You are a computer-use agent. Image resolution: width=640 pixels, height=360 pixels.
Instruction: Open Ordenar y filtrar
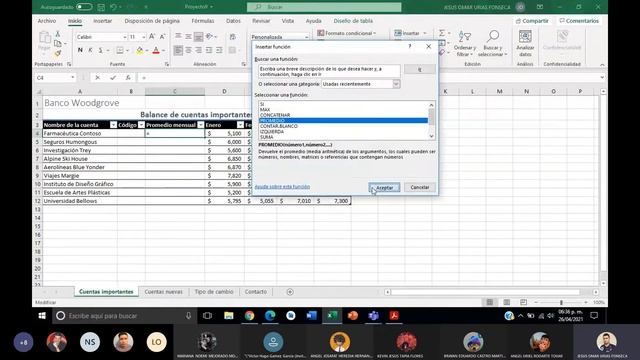464,44
